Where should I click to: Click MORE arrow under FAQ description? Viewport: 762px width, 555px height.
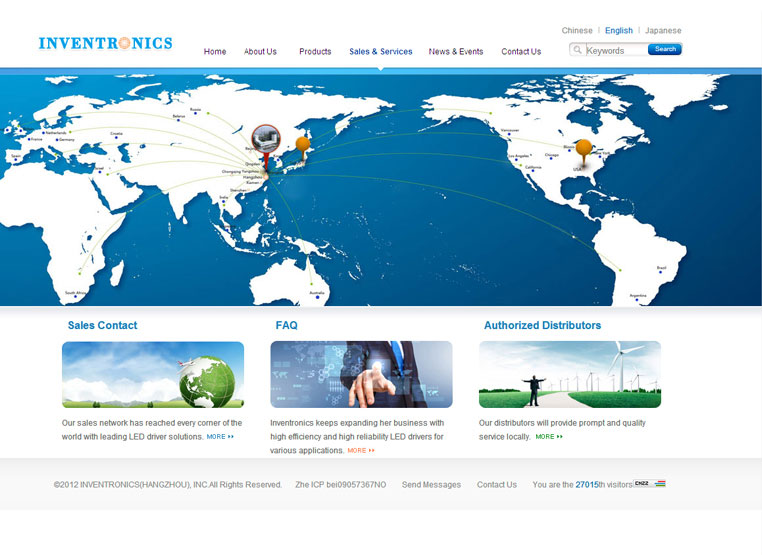(360, 451)
